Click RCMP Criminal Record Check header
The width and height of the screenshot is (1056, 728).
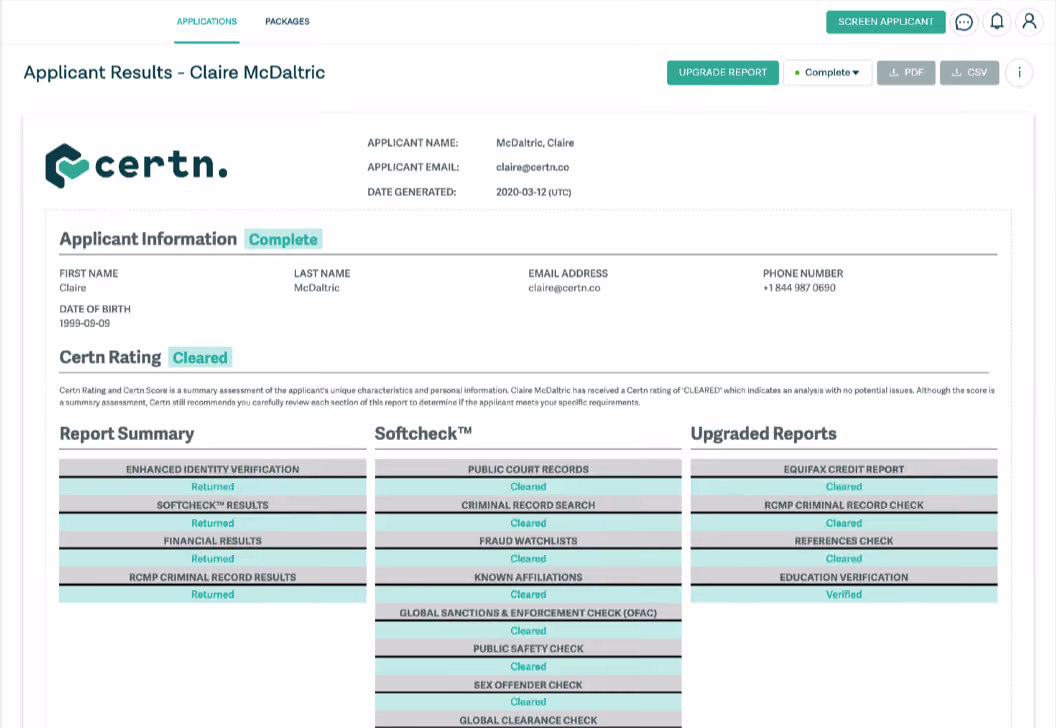coord(844,505)
